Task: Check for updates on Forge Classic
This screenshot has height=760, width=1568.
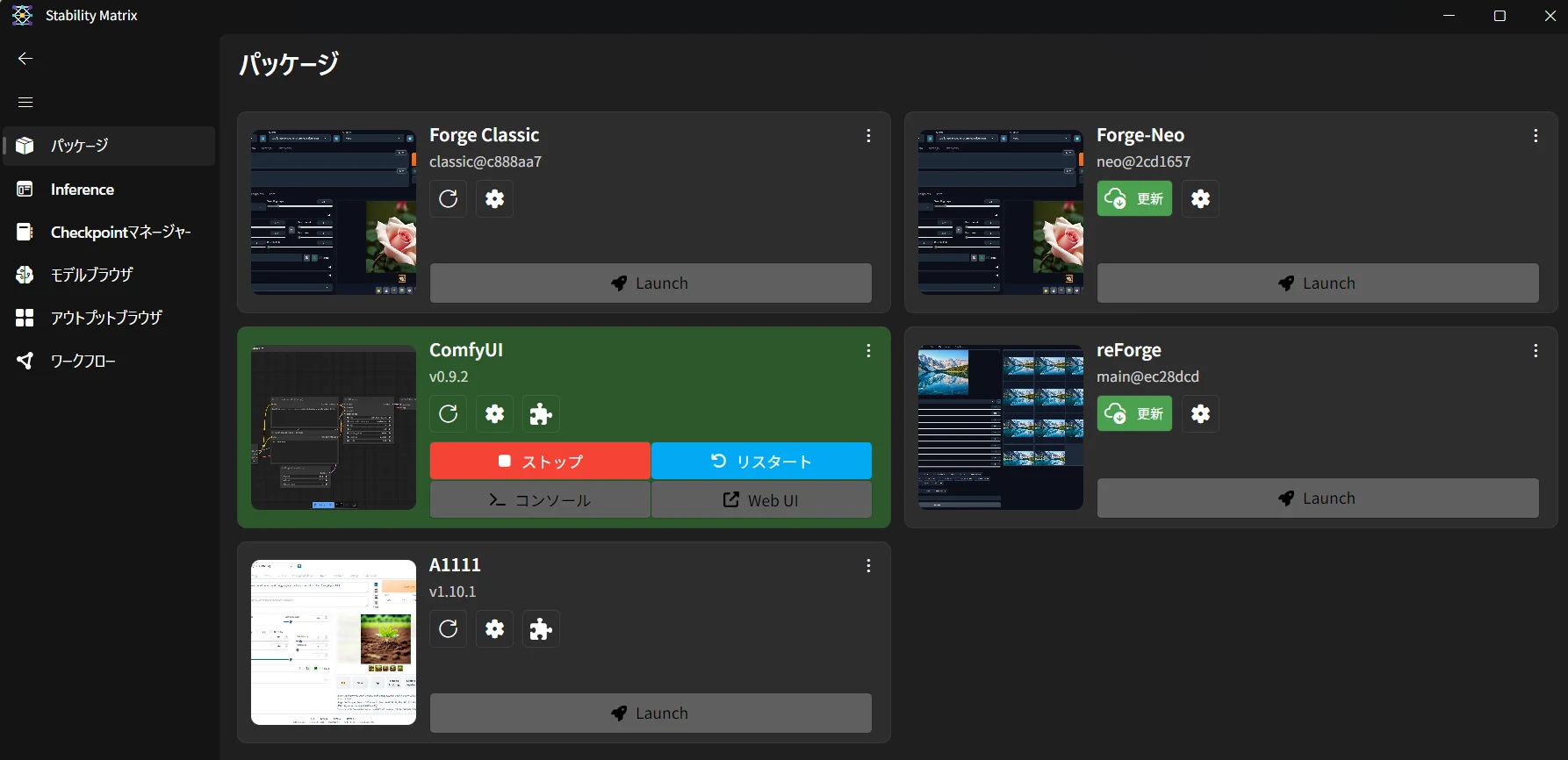Action: pos(448,199)
